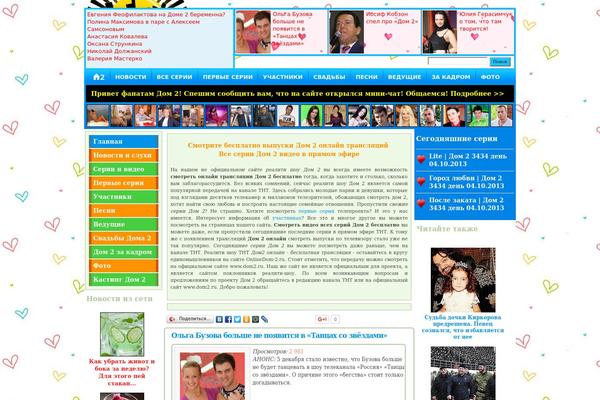Screen dimensions: 600x400
Task: Open Евгения Феофилактова на Доме 2 беременна link
Action: 156,15
